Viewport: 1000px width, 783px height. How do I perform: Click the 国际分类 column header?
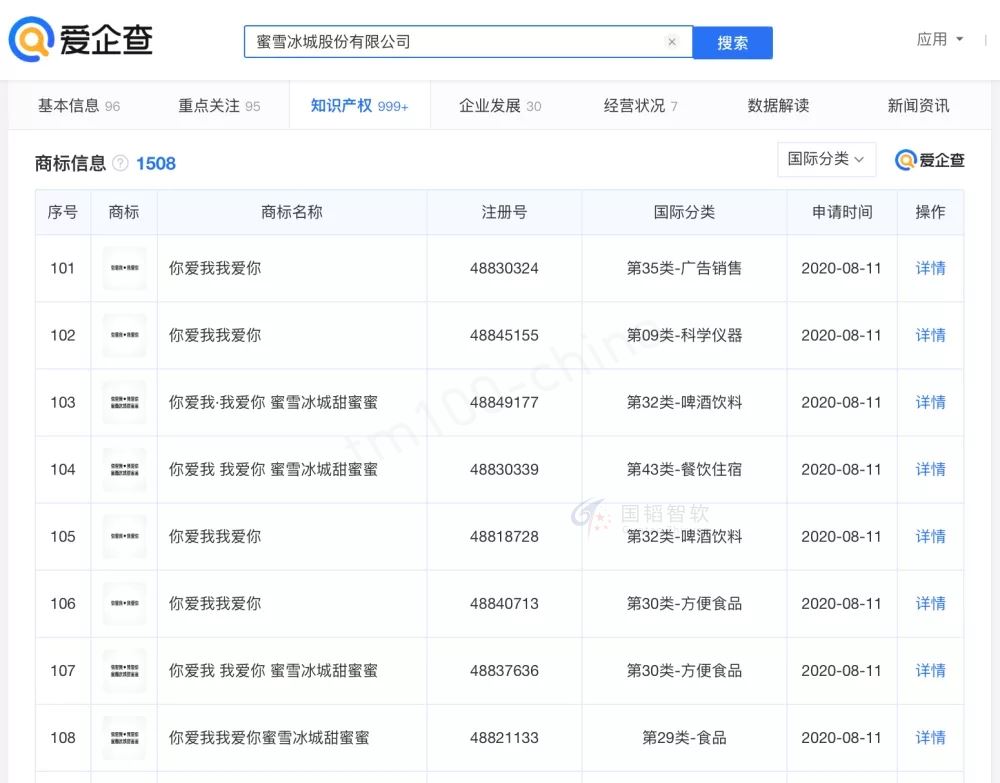tap(684, 212)
